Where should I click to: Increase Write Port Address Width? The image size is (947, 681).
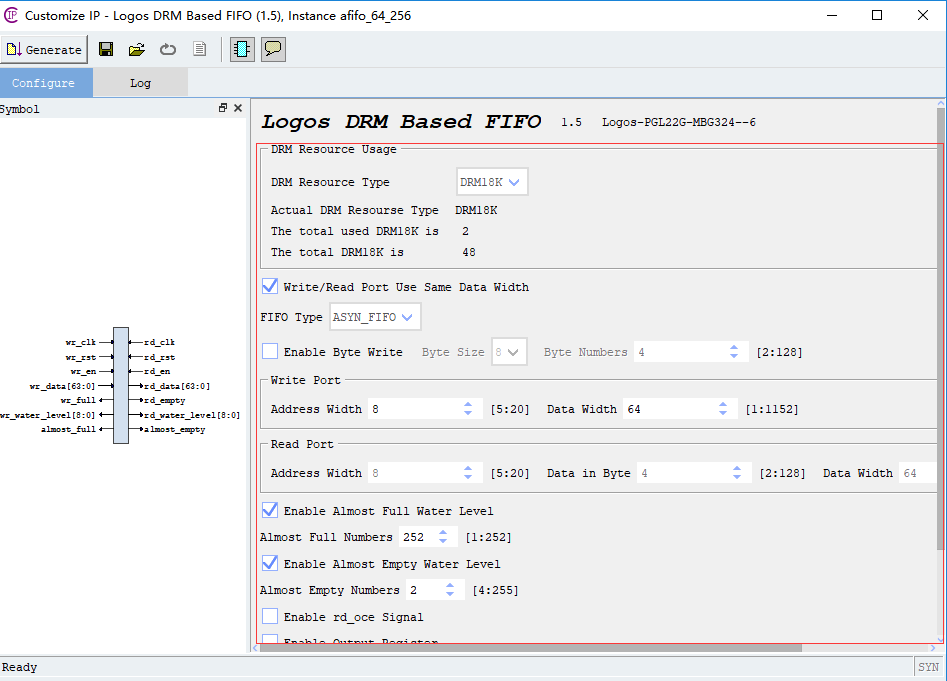coord(468,404)
